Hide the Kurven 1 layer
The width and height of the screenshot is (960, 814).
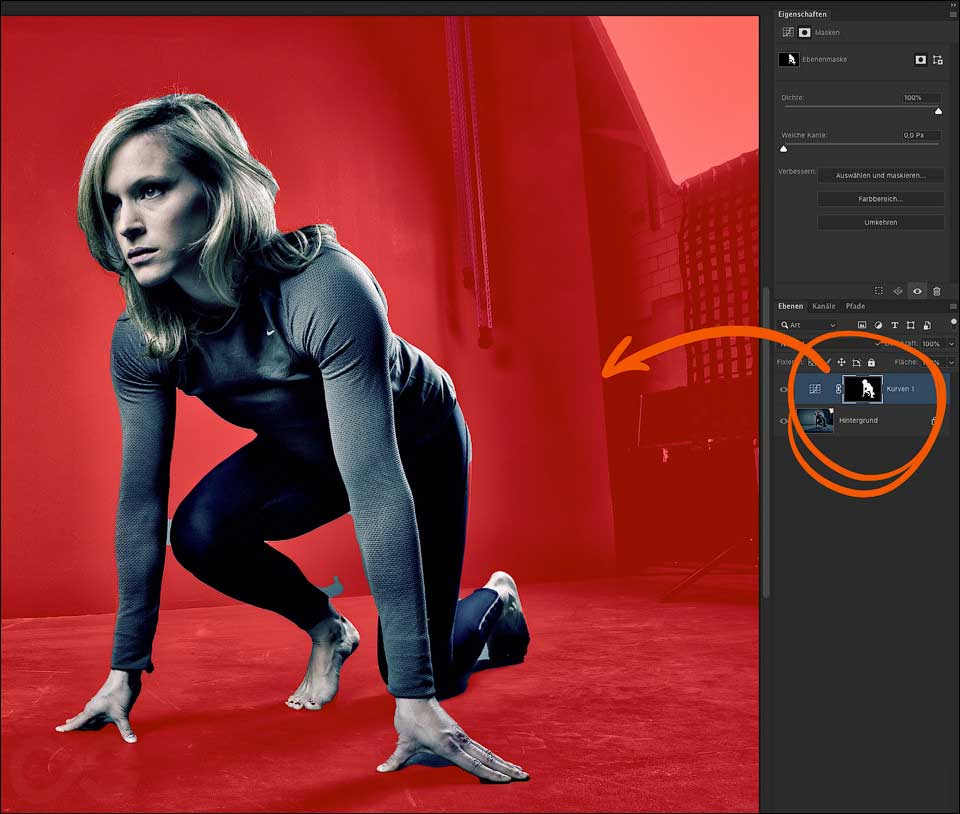point(783,389)
